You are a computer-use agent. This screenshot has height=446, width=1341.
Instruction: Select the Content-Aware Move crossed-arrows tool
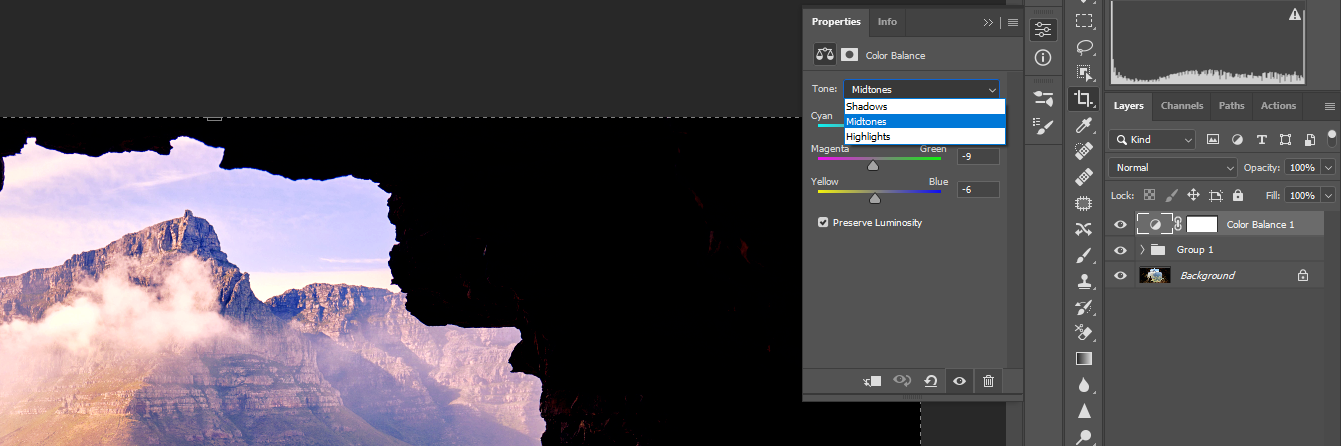point(1084,229)
